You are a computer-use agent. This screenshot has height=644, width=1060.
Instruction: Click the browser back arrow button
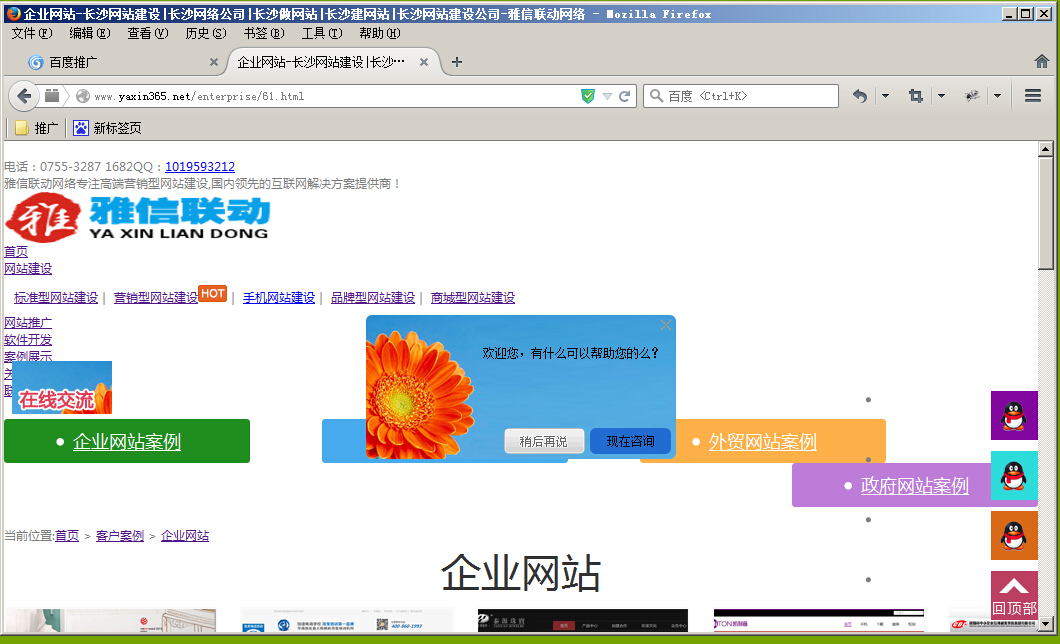click(24, 96)
